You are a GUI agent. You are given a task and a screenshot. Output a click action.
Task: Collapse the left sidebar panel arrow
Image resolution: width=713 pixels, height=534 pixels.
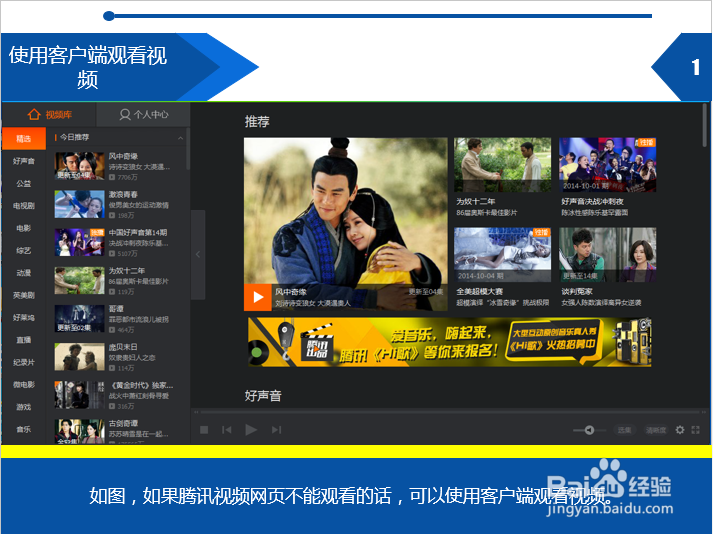pyautogui.click(x=198, y=254)
